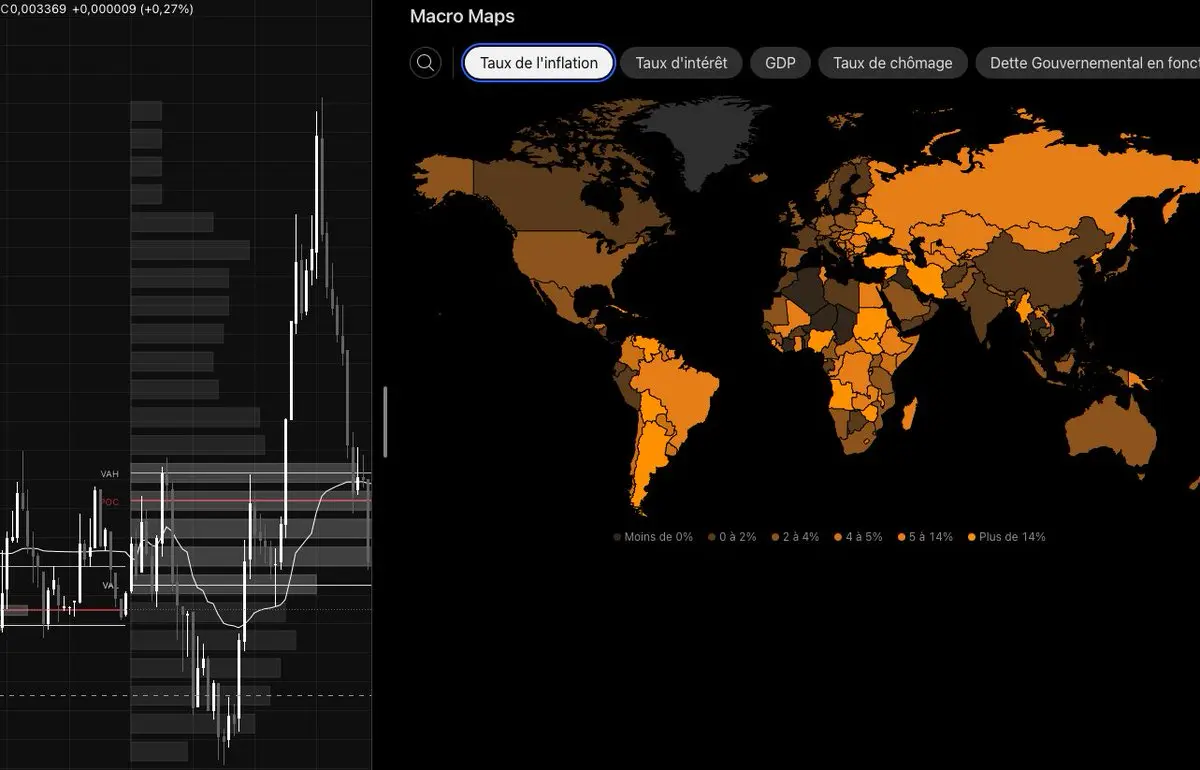Click the "0 à 2%" legend entry
This screenshot has width=1200, height=770.
731,537
